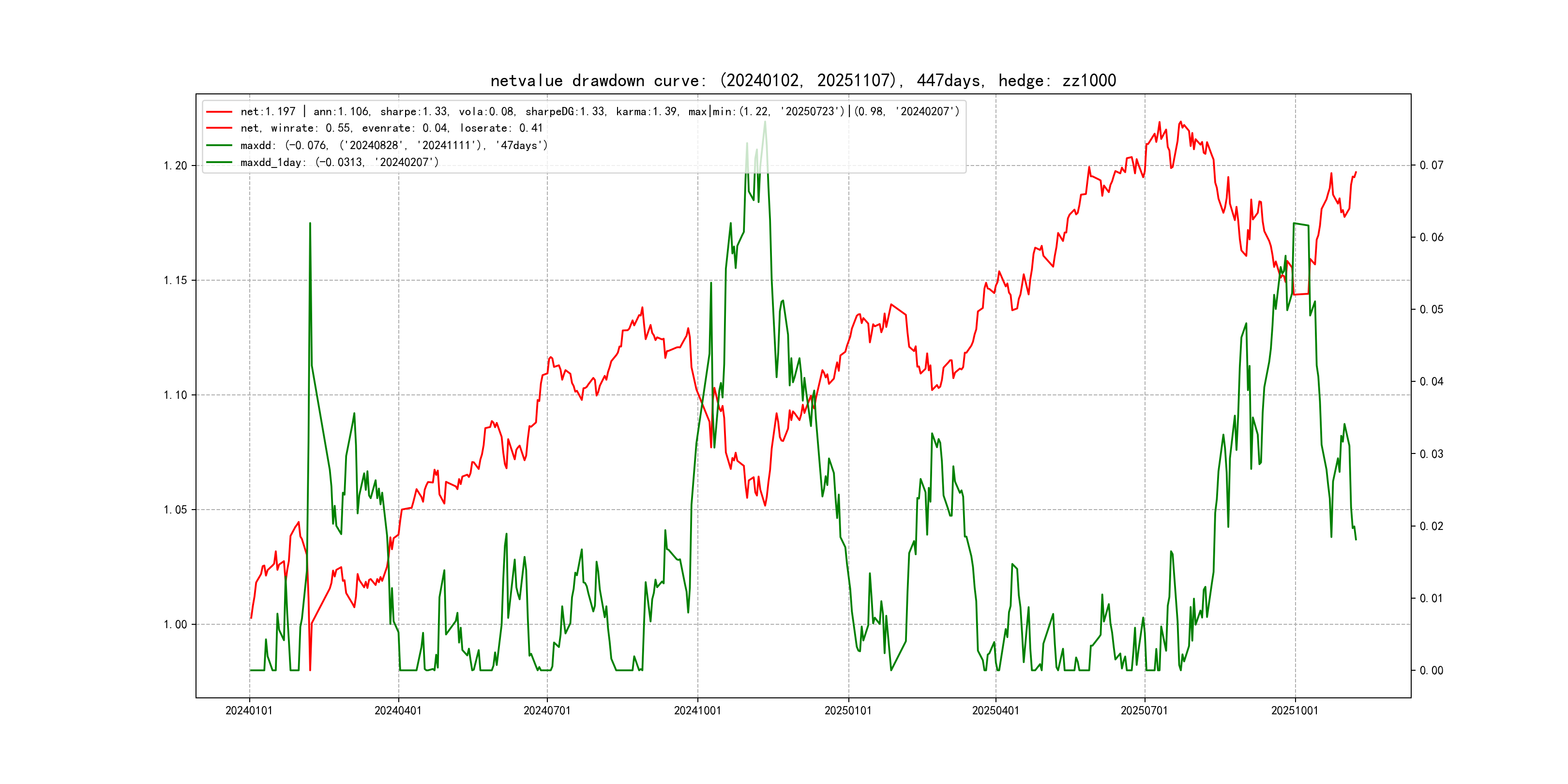
Task: Click x-axis label 20250101
Action: (x=848, y=711)
